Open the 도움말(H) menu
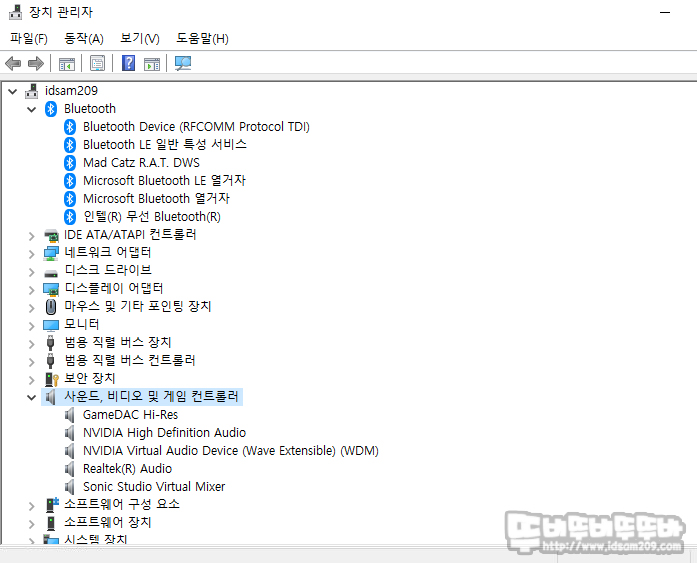The image size is (697, 563). click(x=202, y=39)
